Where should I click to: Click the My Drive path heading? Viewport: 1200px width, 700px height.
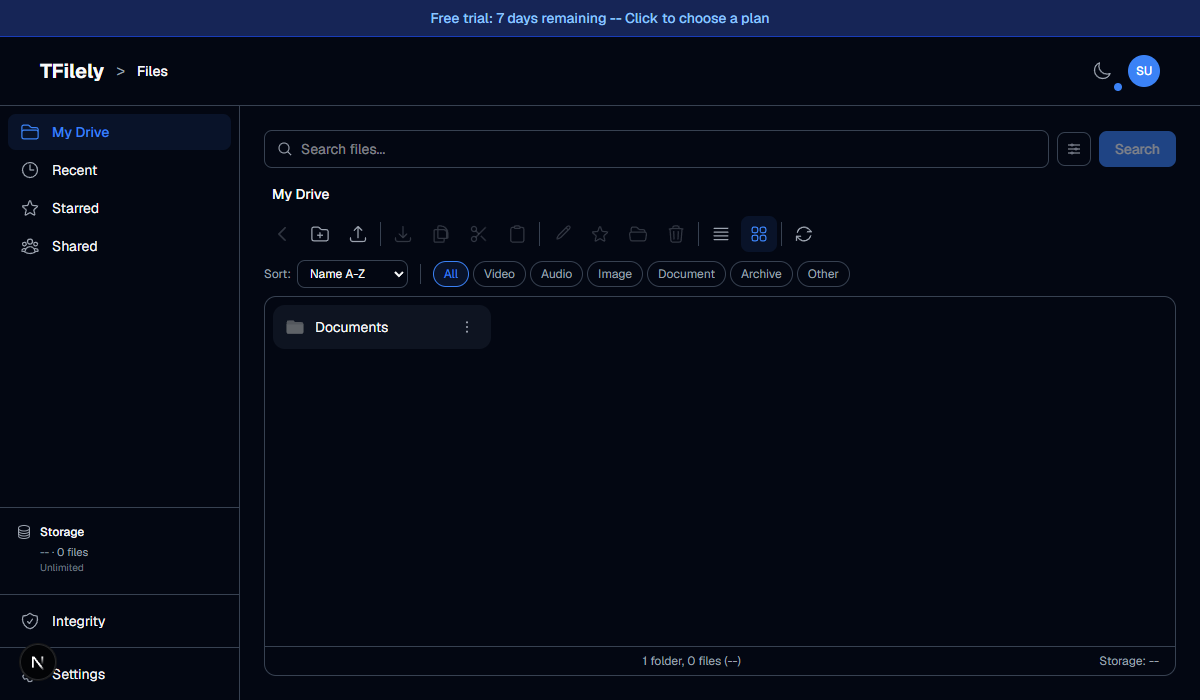coord(300,194)
